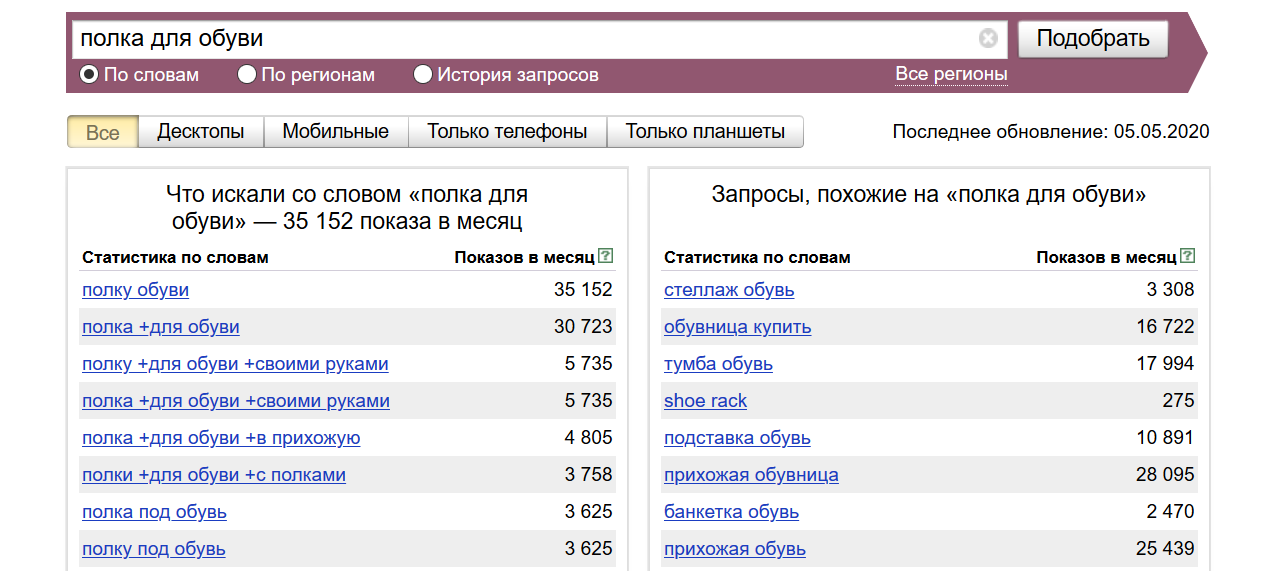Screen dimensions: 1272x571
Task: Switch to the "Мобильные" tab
Action: click(x=335, y=132)
